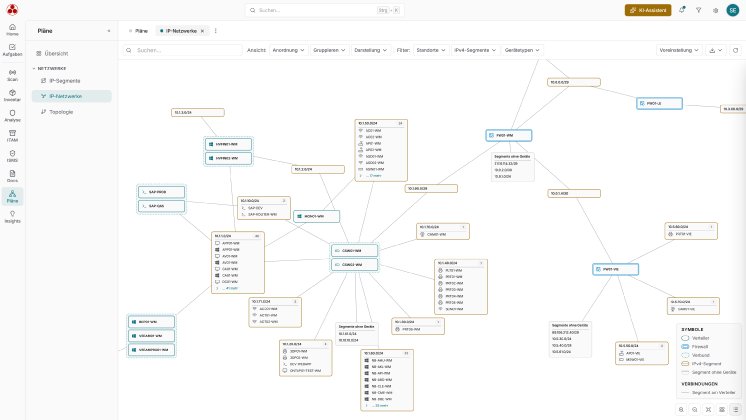
Task: Select the FW01-WM firewall node
Action: 509,136
